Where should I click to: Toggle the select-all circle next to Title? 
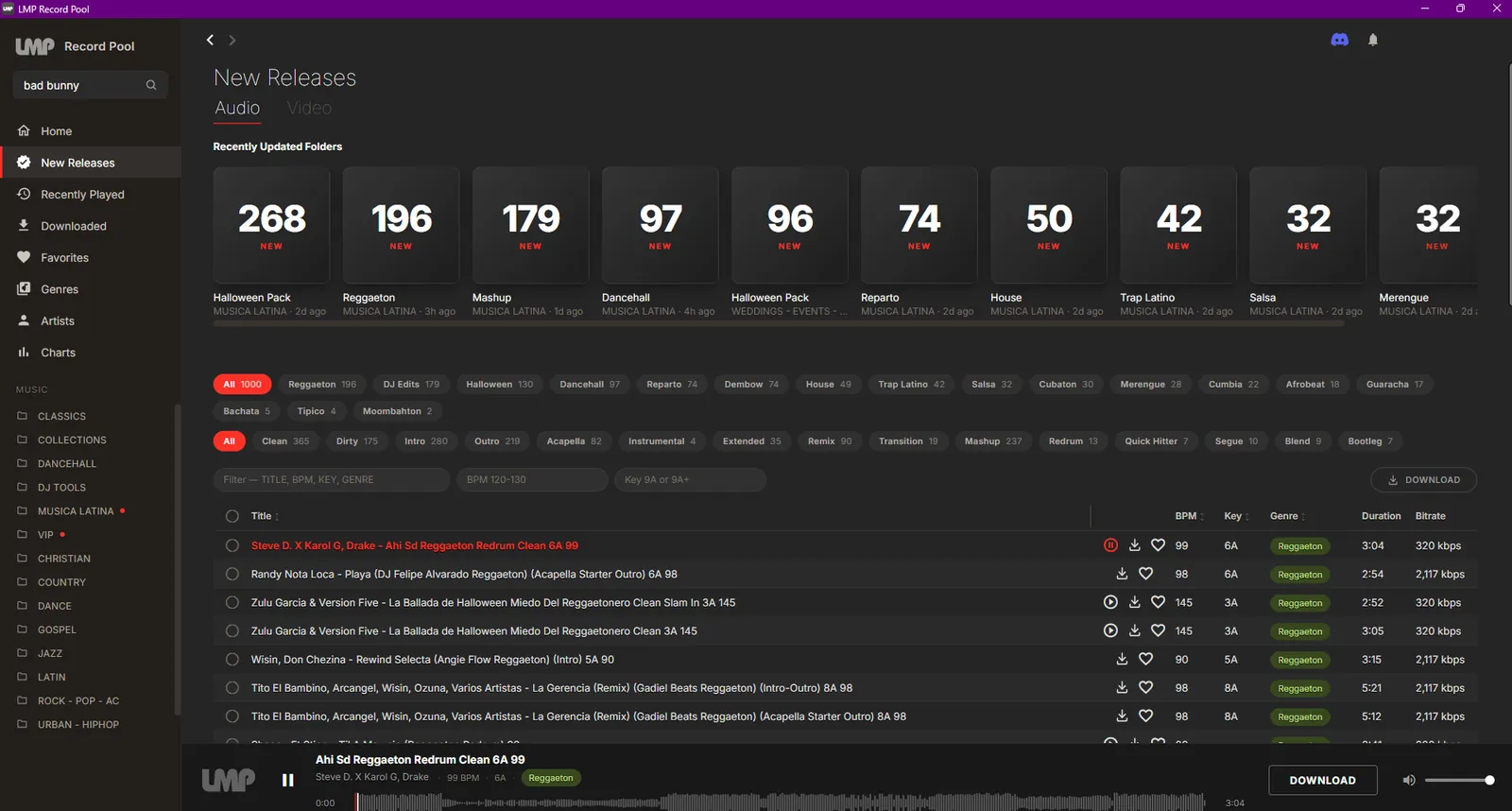[x=232, y=516]
